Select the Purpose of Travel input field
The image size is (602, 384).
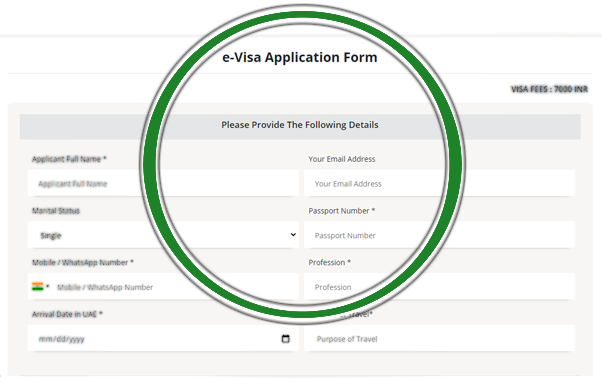[439, 339]
